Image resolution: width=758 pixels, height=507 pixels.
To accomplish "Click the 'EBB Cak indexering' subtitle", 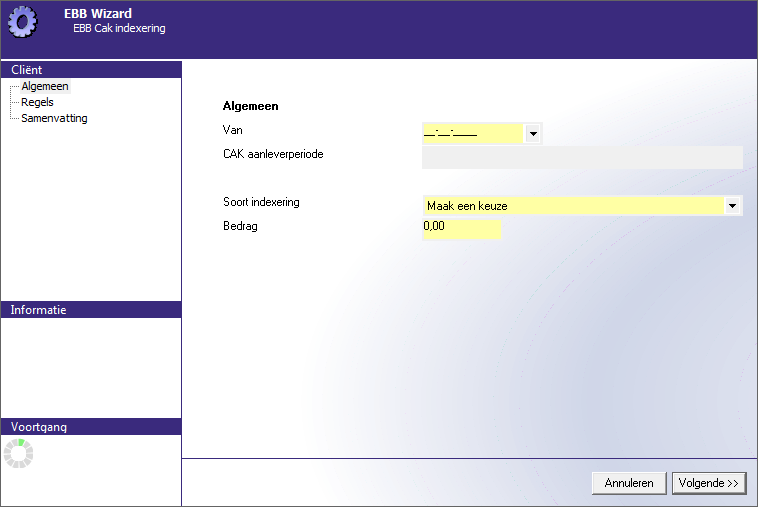I will click(119, 29).
